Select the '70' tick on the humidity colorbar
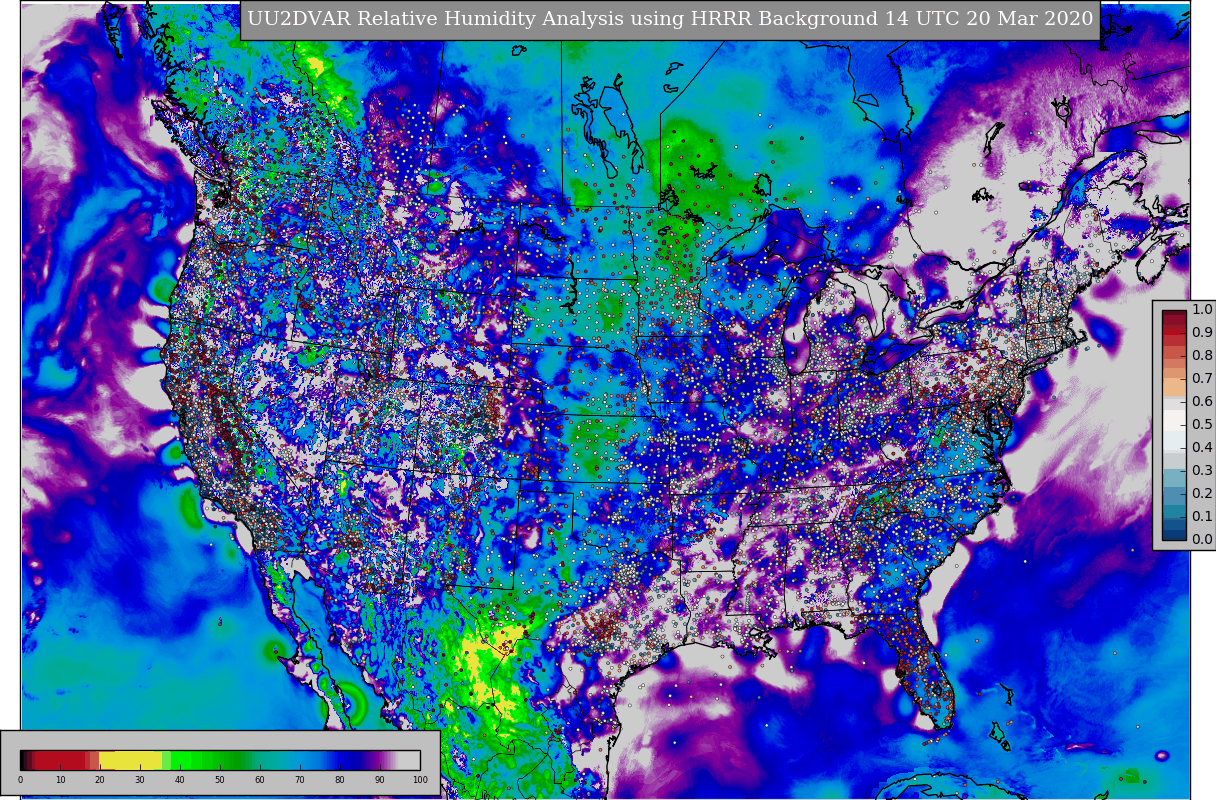The image size is (1216, 800). 299,779
